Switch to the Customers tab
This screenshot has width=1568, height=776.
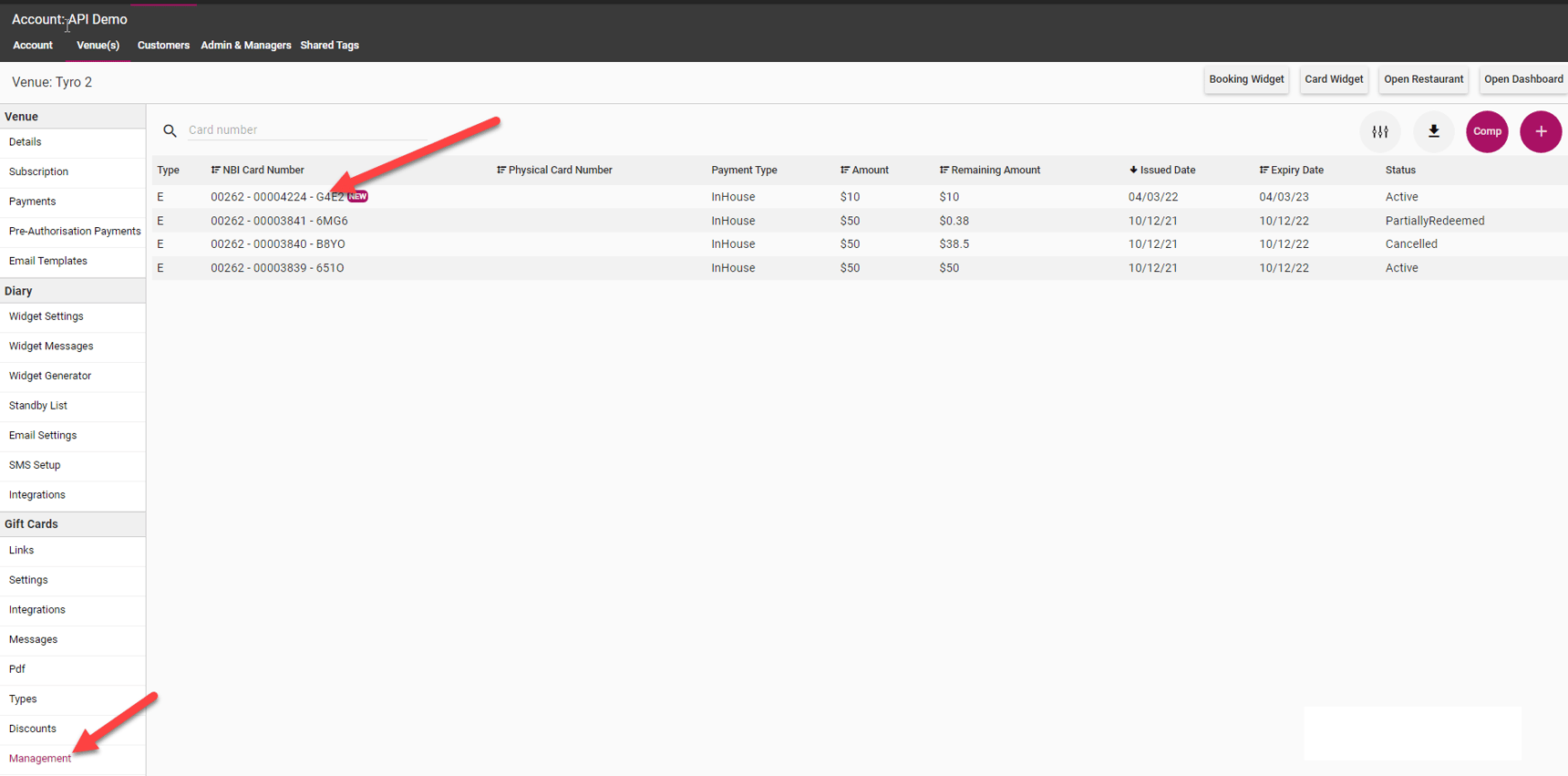pos(163,46)
